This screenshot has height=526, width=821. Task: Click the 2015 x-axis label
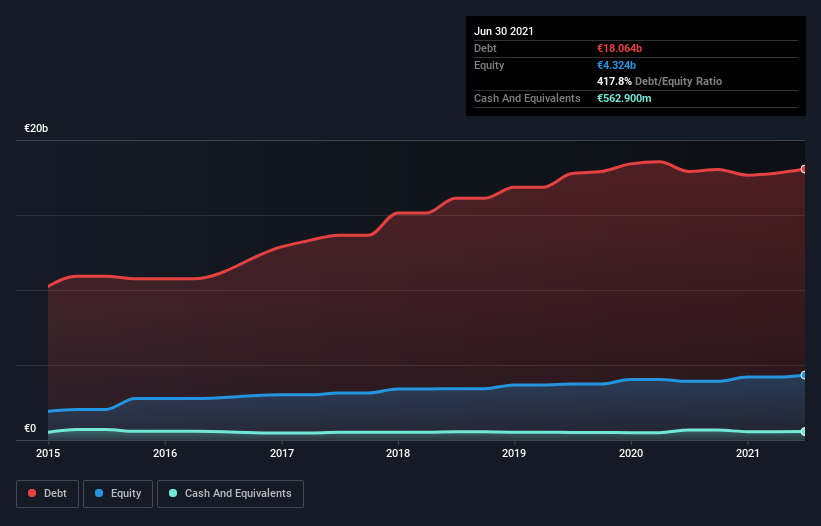tap(48, 453)
